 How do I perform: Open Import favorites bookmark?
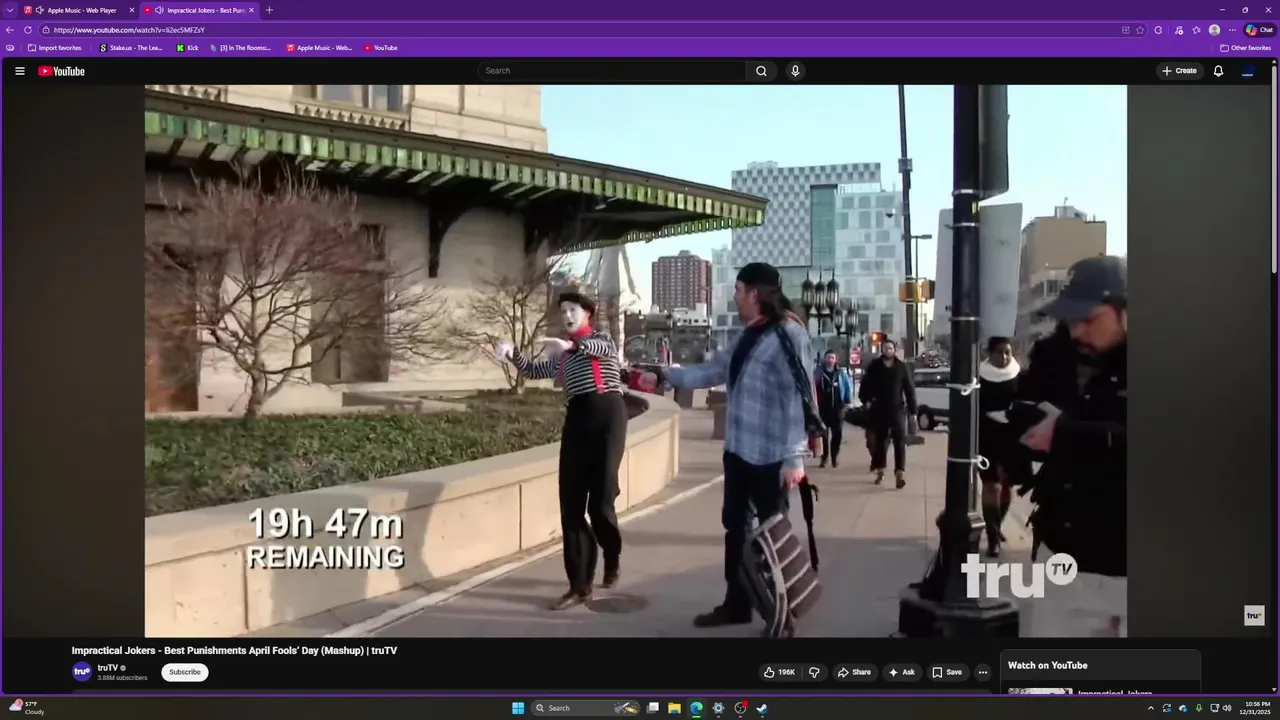click(x=55, y=48)
